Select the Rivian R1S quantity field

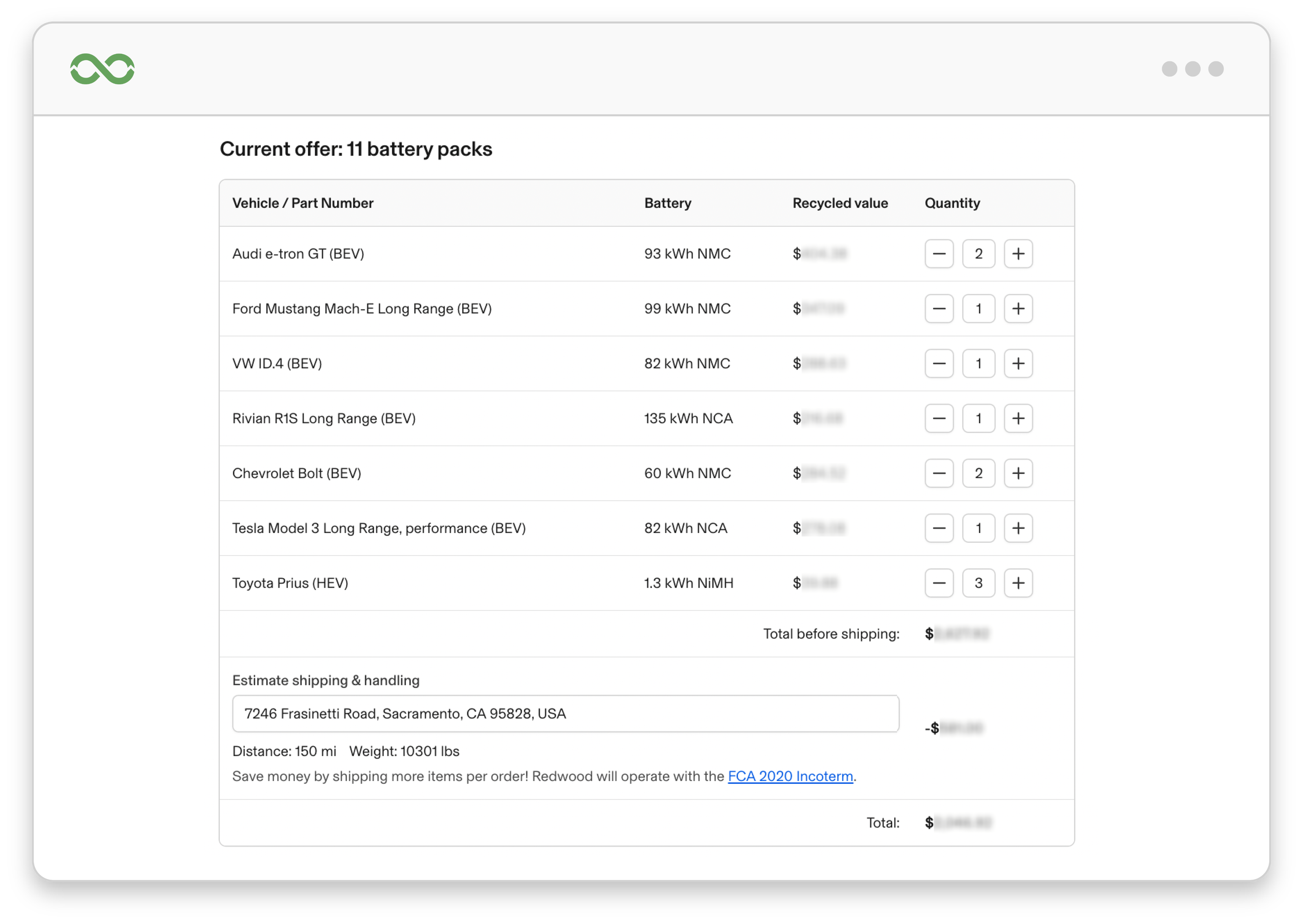click(x=978, y=418)
